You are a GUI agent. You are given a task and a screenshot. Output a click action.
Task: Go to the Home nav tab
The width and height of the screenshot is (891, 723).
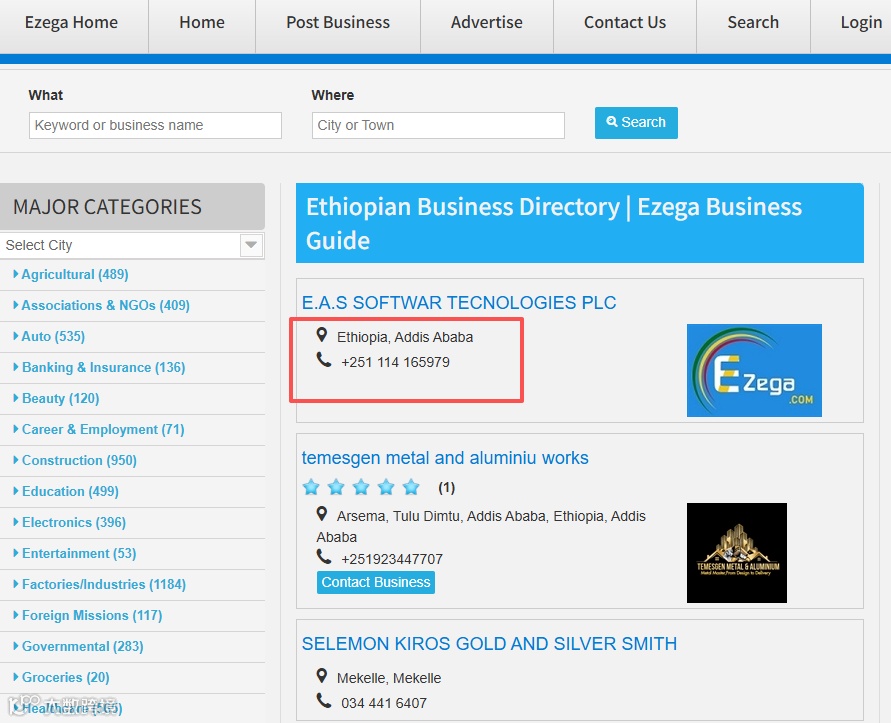coord(202,23)
